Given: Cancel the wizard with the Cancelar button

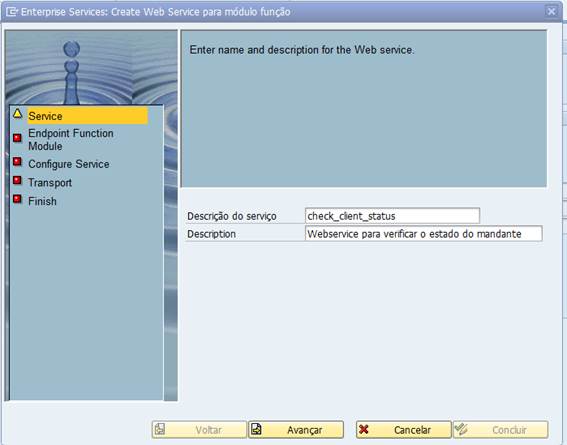Looking at the screenshot, I should [404, 429].
